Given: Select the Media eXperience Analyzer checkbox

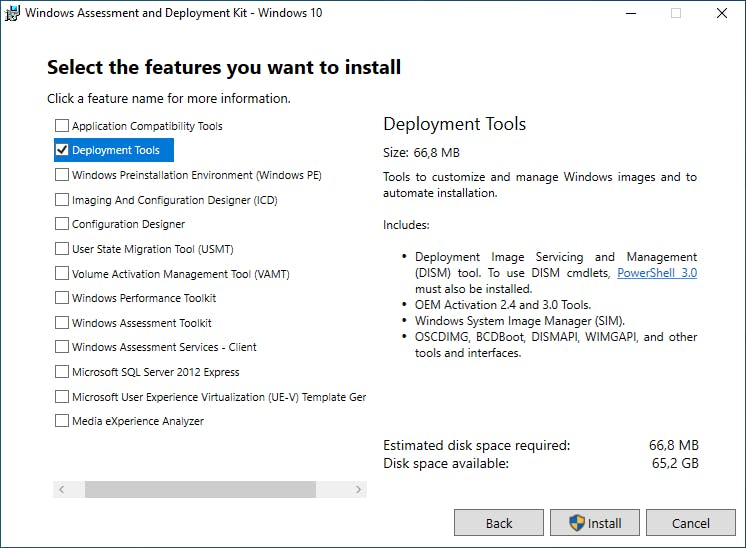Looking at the screenshot, I should (x=62, y=421).
